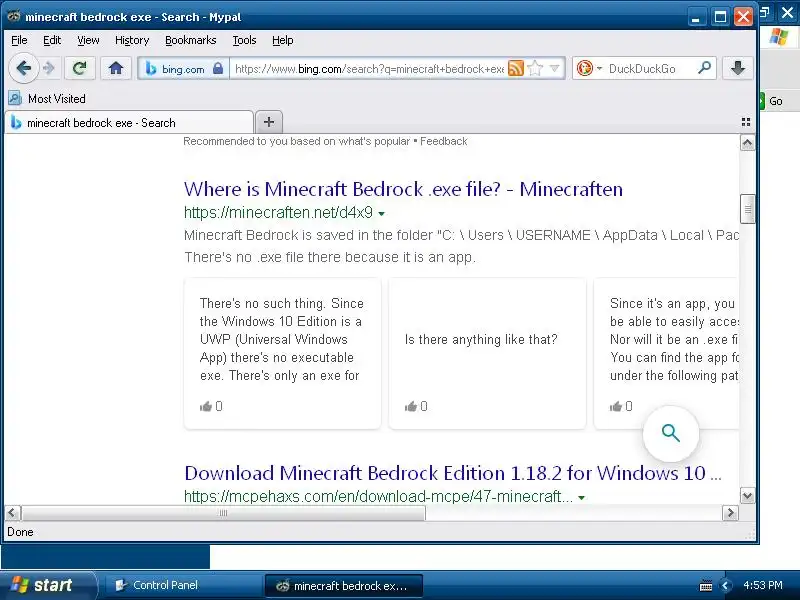Click the bing.com site identity lock
This screenshot has height=600, width=800.
[x=218, y=68]
